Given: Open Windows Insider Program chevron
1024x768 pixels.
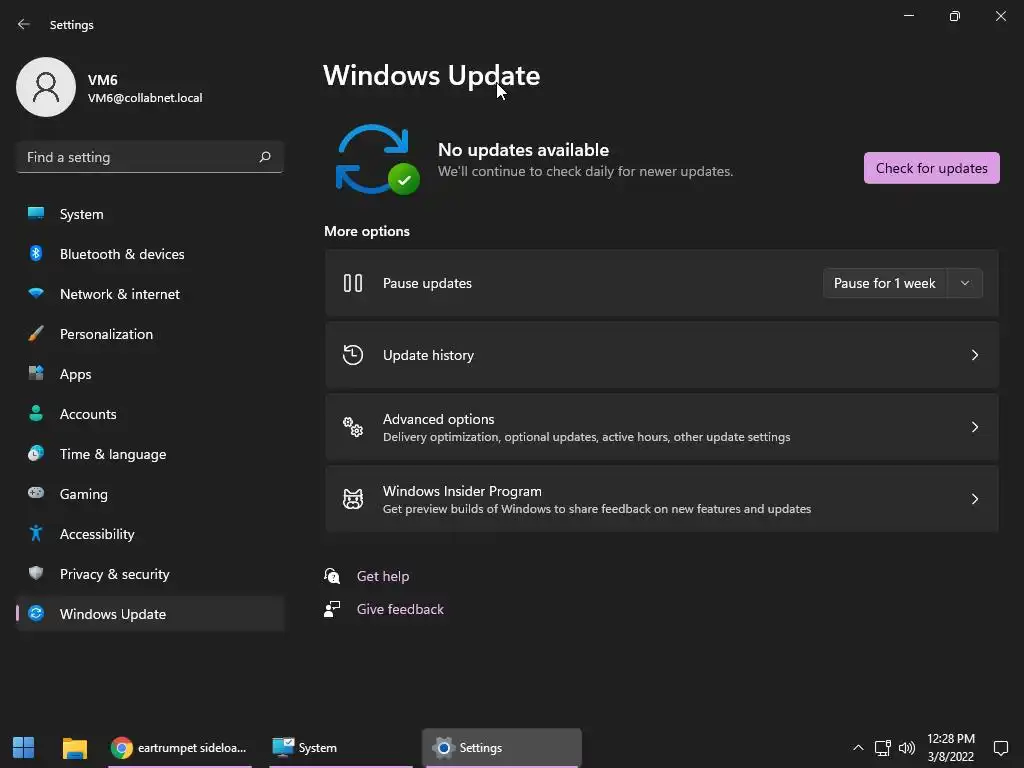Looking at the screenshot, I should [x=974, y=499].
